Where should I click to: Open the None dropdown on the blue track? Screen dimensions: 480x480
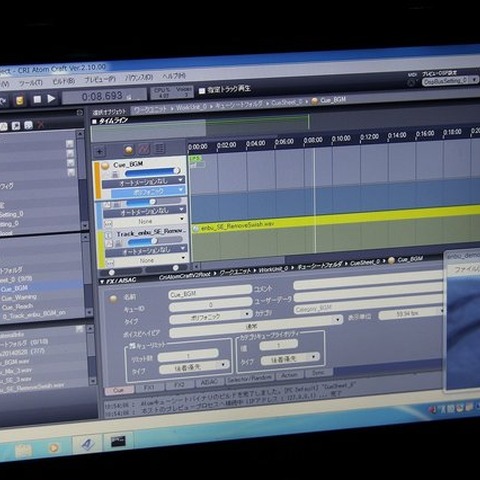(149, 221)
